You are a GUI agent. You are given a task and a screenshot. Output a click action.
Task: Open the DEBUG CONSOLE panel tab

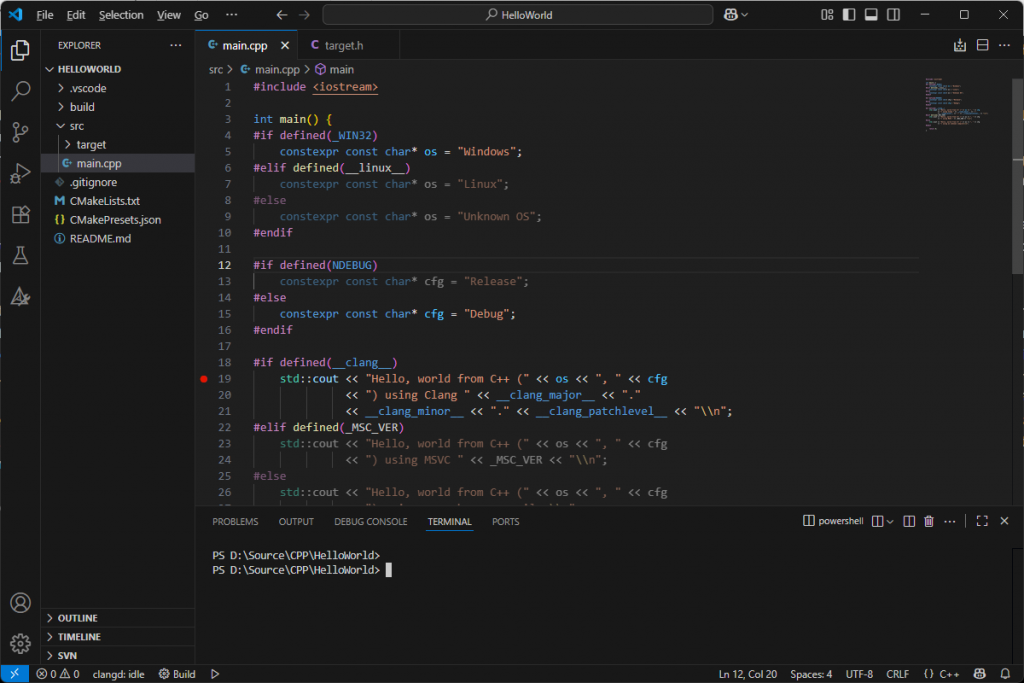[x=370, y=522]
